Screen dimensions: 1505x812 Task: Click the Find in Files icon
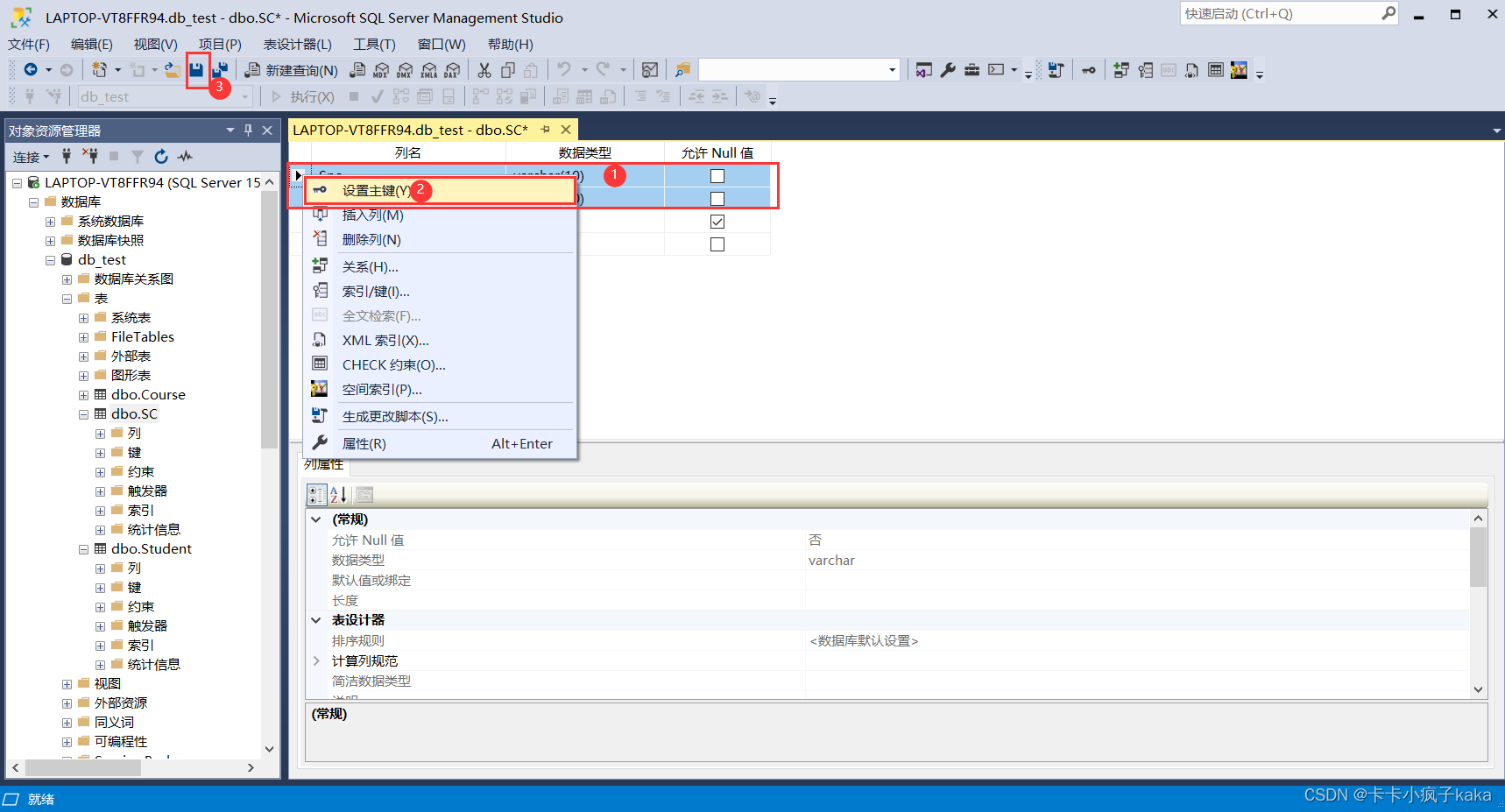click(x=682, y=70)
